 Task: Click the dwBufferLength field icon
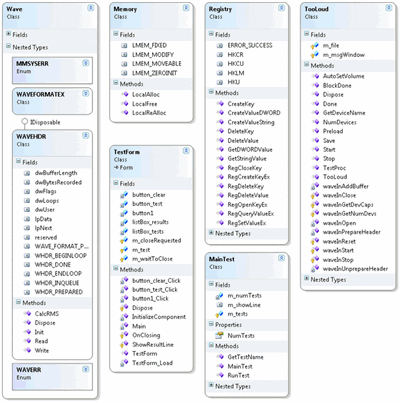pos(27,173)
